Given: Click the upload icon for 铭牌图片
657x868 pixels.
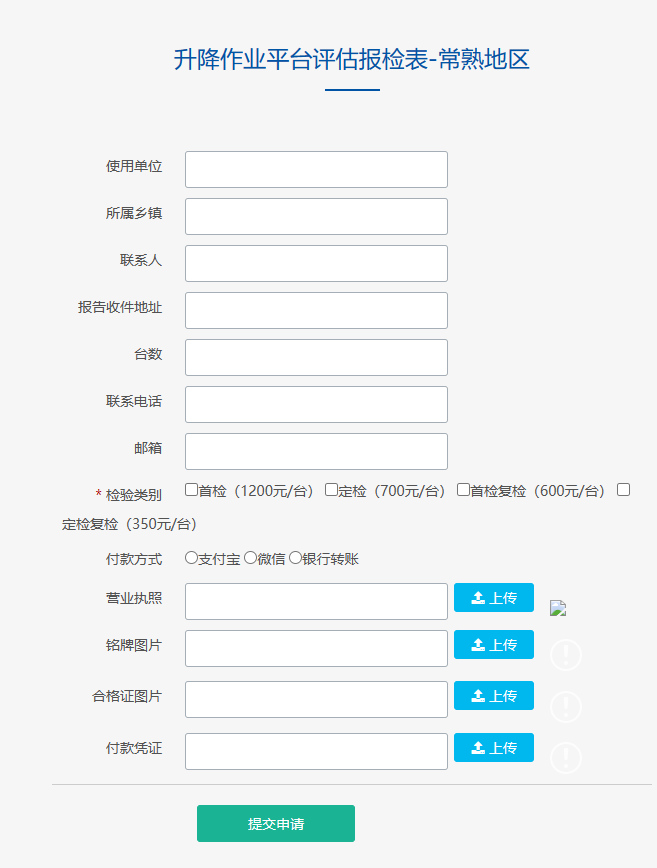Looking at the screenshot, I should point(478,645).
